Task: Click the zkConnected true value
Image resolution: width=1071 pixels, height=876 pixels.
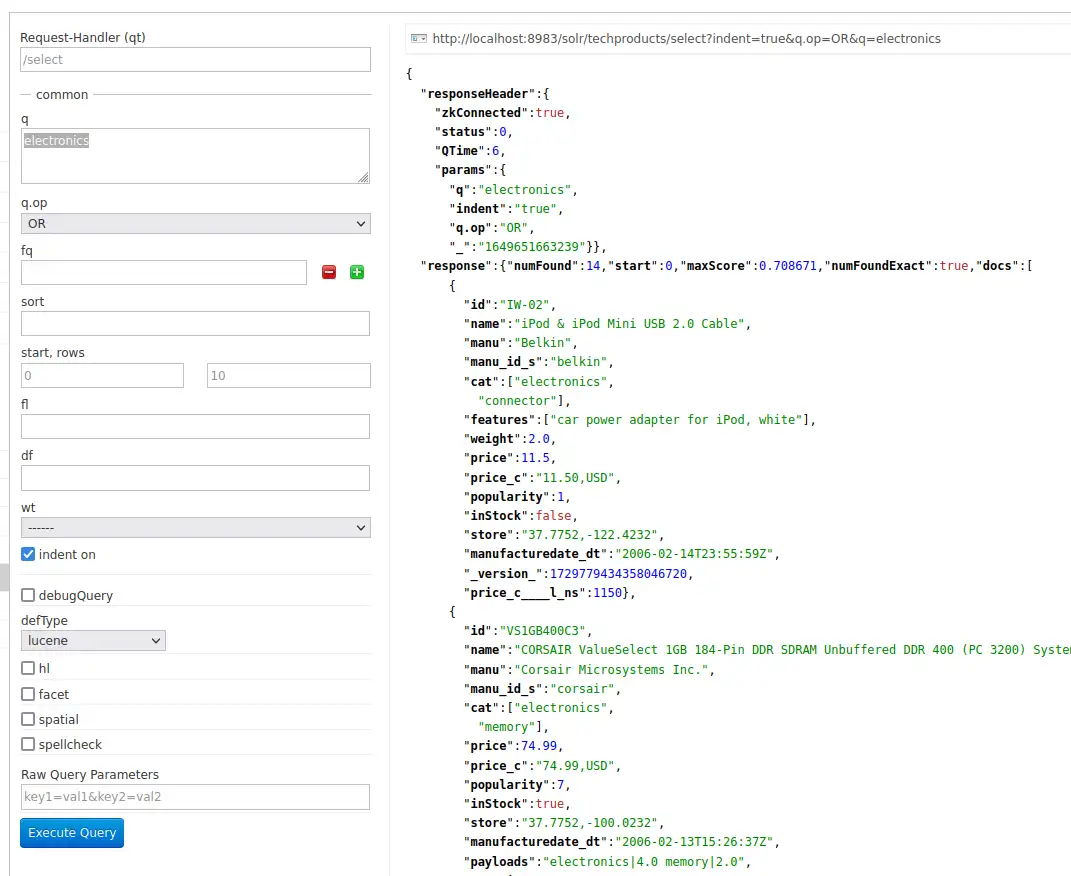Action: tap(550, 113)
